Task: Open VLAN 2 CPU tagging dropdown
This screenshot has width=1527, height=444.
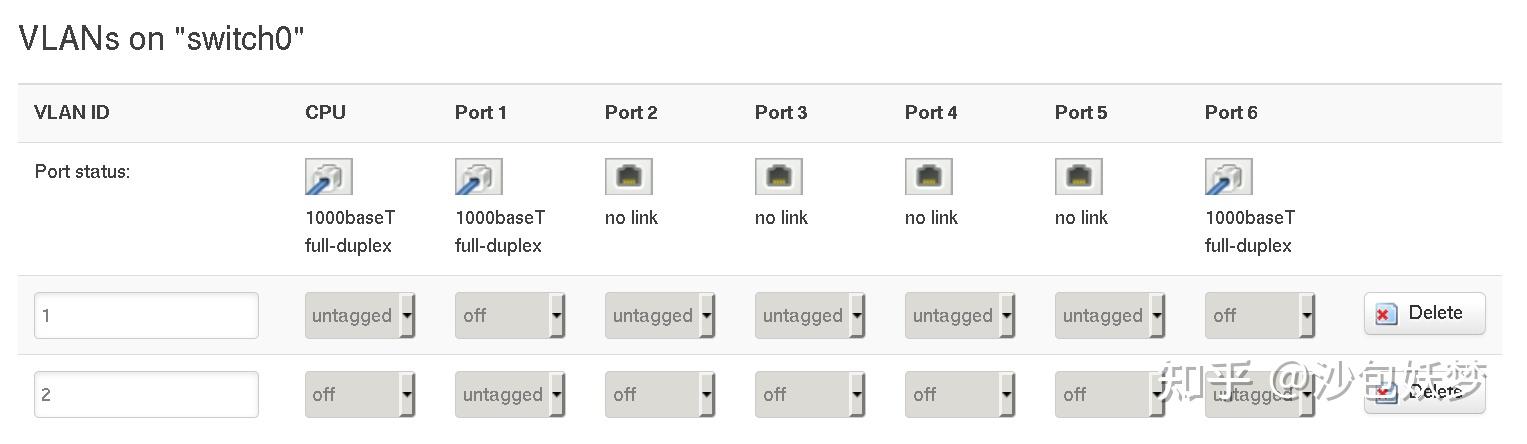Action: coord(360,395)
